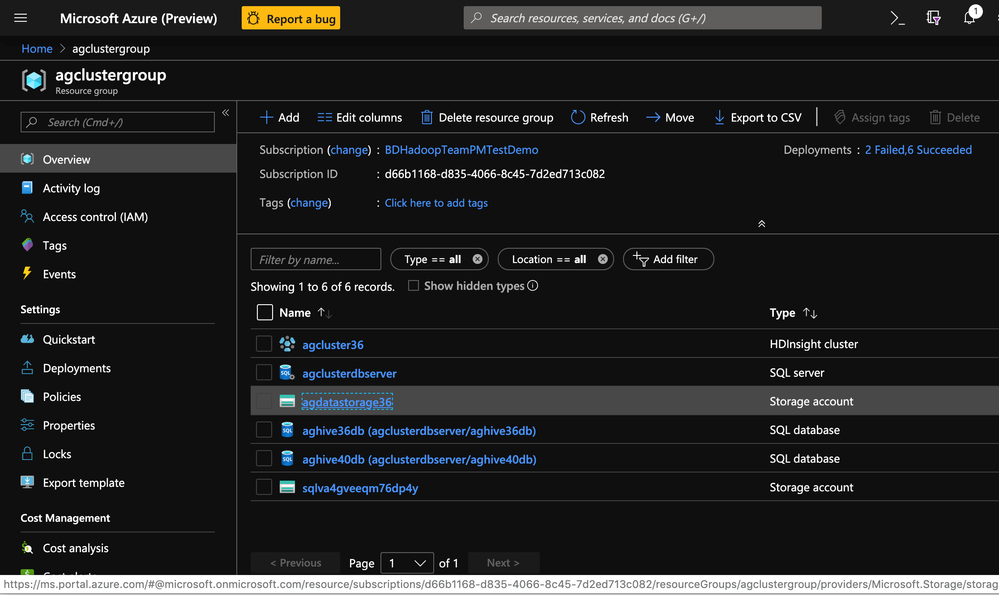Click the Report a bug button
Screen dimensions: 999x595
(x=291, y=18)
